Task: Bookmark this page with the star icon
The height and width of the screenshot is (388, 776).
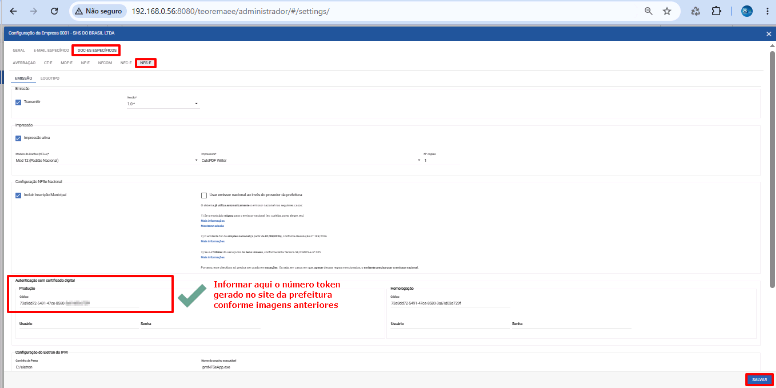Action: pos(667,11)
